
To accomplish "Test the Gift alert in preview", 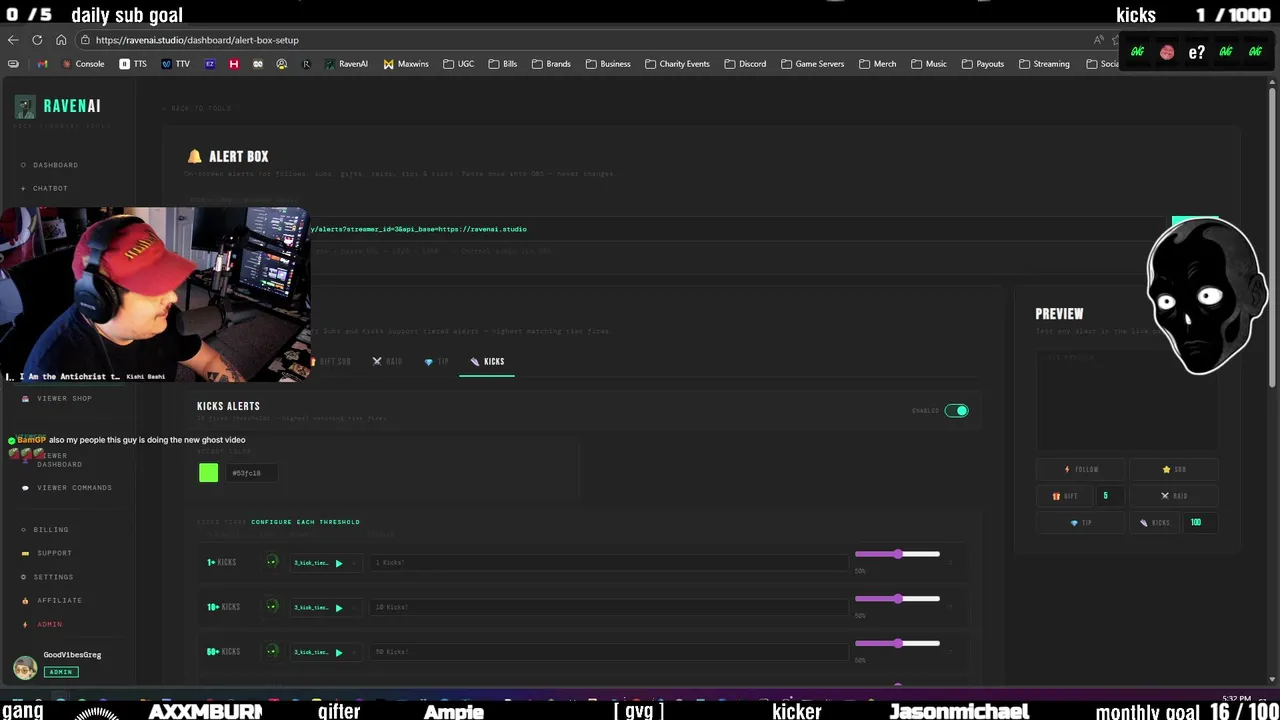I will point(1064,496).
